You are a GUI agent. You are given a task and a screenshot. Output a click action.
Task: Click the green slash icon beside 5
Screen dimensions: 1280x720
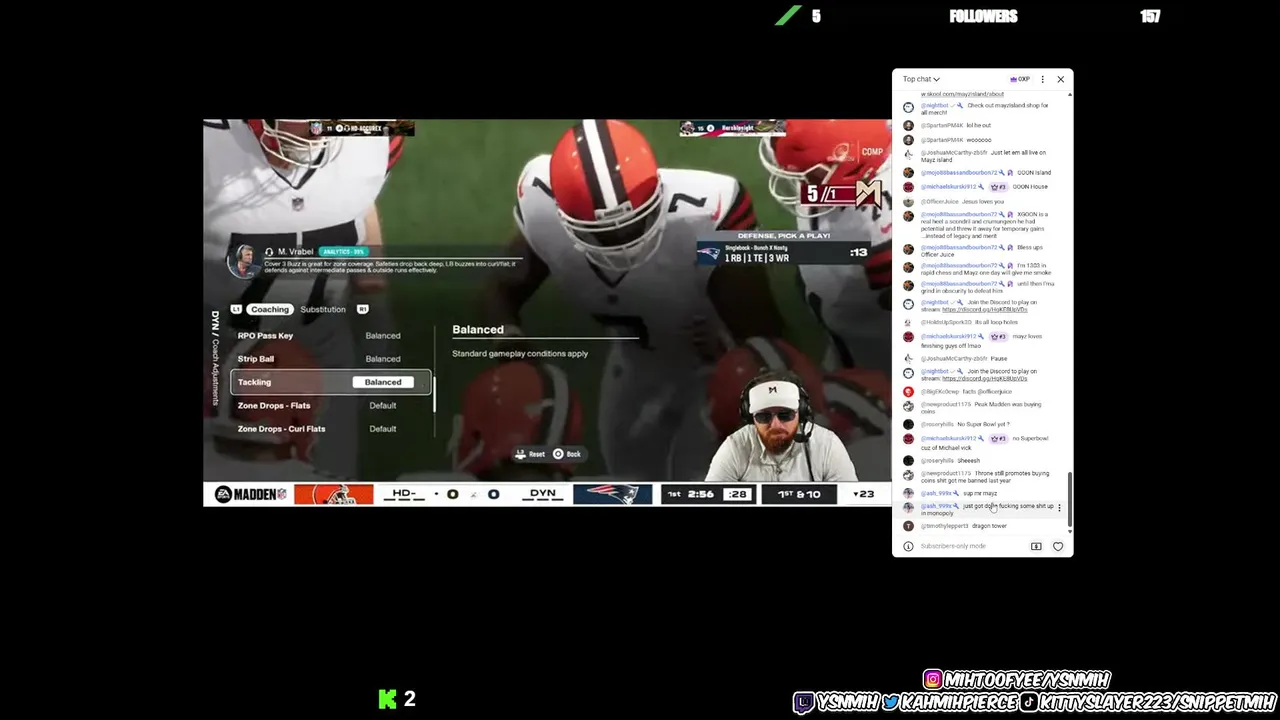[789, 15]
